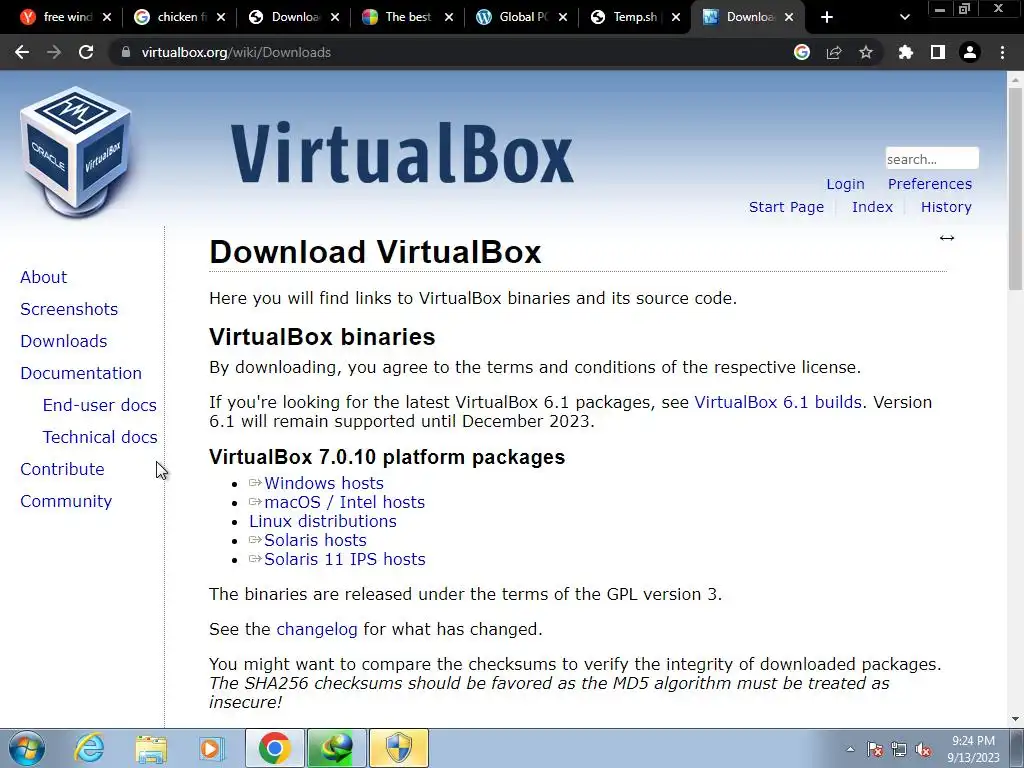Show hidden system tray icons

[x=850, y=749]
